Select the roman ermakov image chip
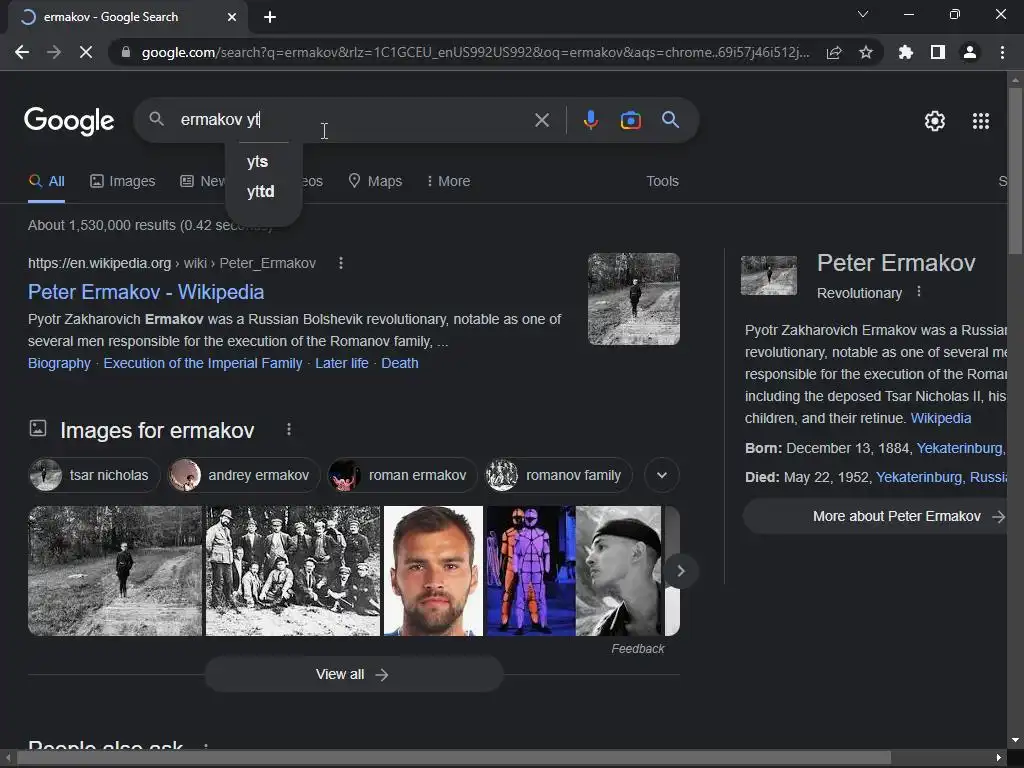 tap(403, 475)
